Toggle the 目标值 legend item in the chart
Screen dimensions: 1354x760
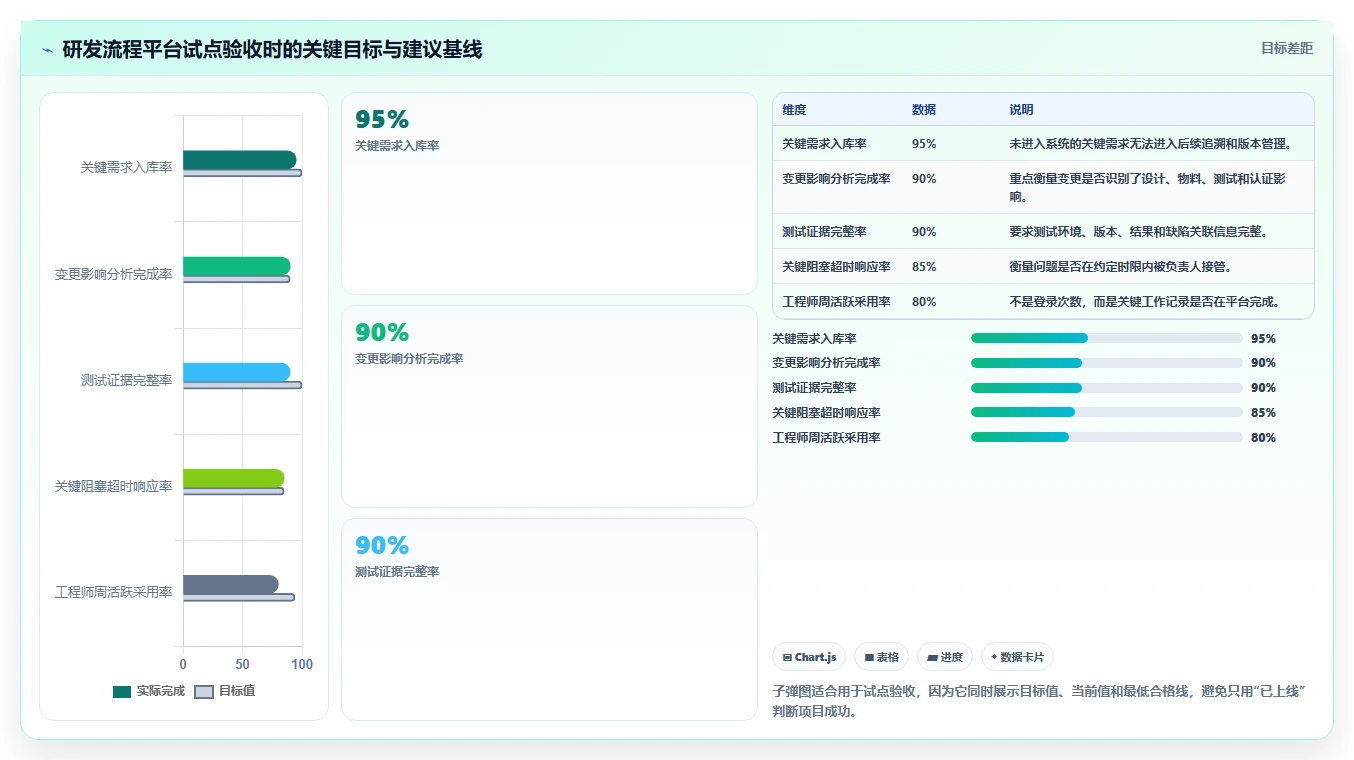point(225,691)
